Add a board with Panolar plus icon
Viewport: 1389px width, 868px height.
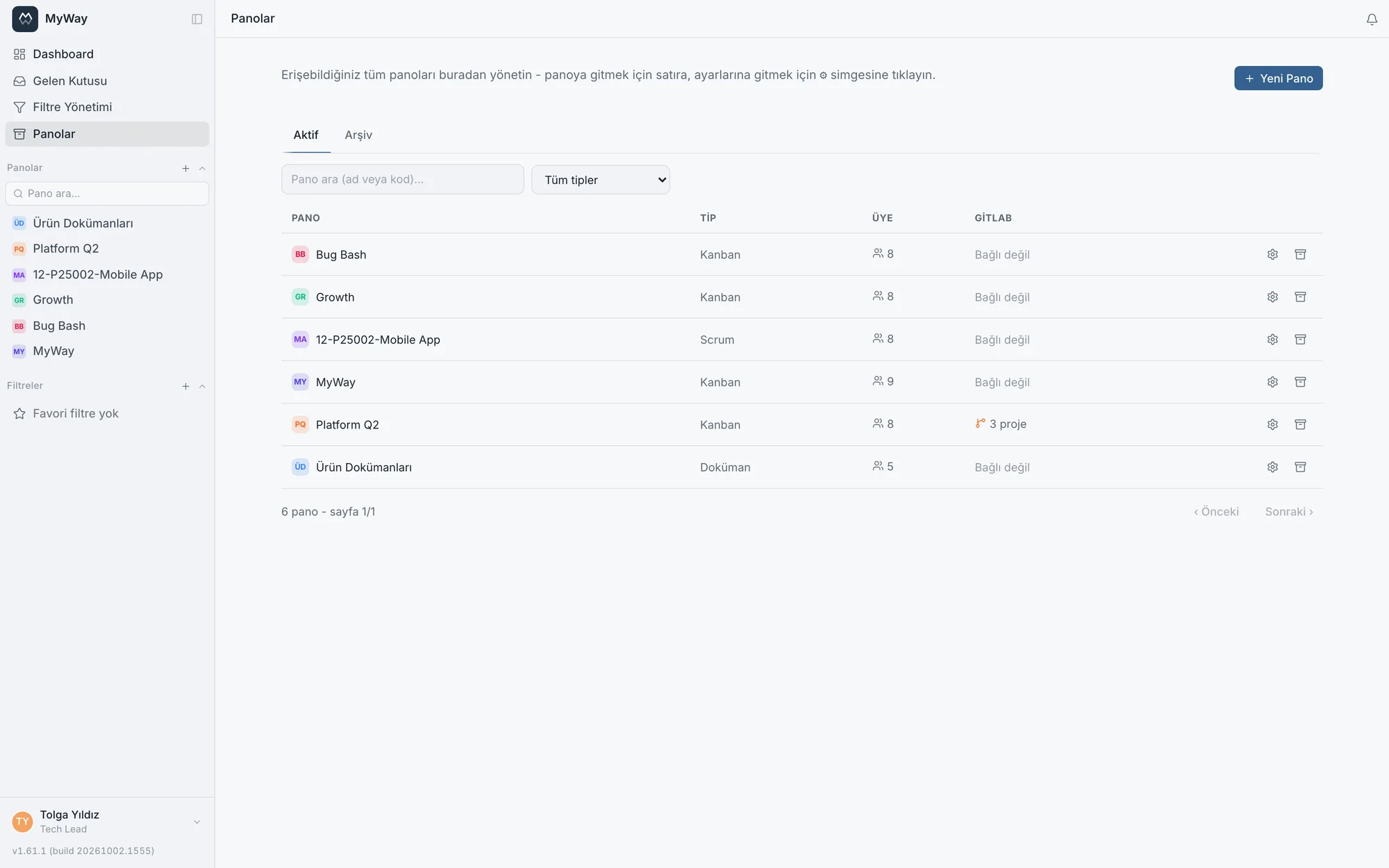tap(185, 168)
